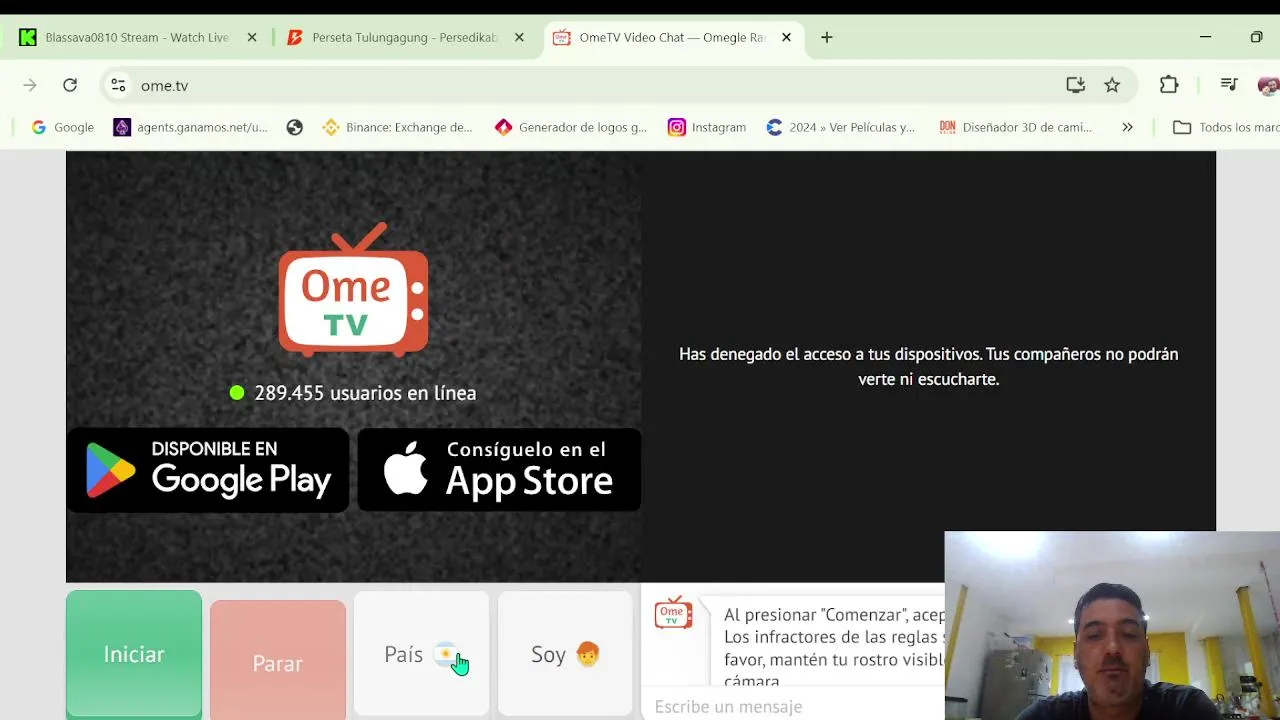Open the agents.ganamos.net bookmark

190,127
